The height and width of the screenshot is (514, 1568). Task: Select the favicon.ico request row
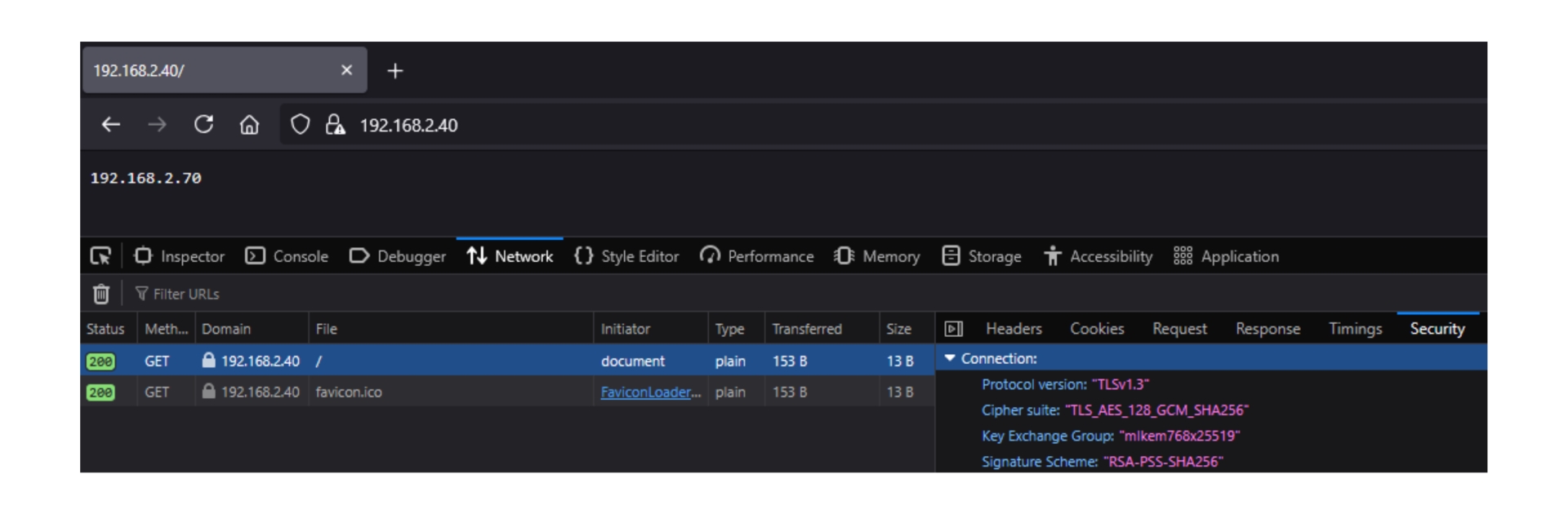[x=449, y=392]
